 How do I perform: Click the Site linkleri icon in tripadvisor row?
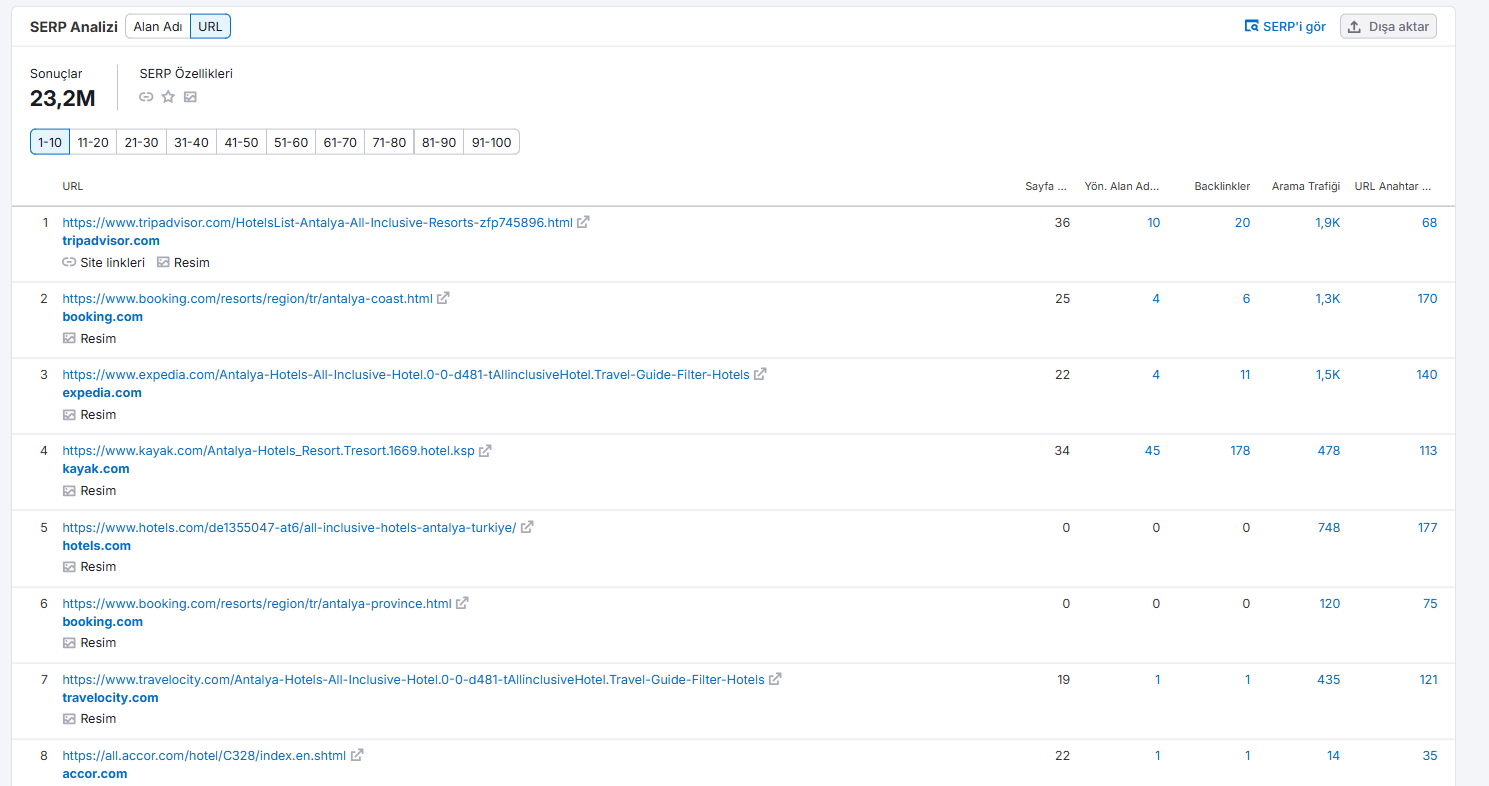69,262
